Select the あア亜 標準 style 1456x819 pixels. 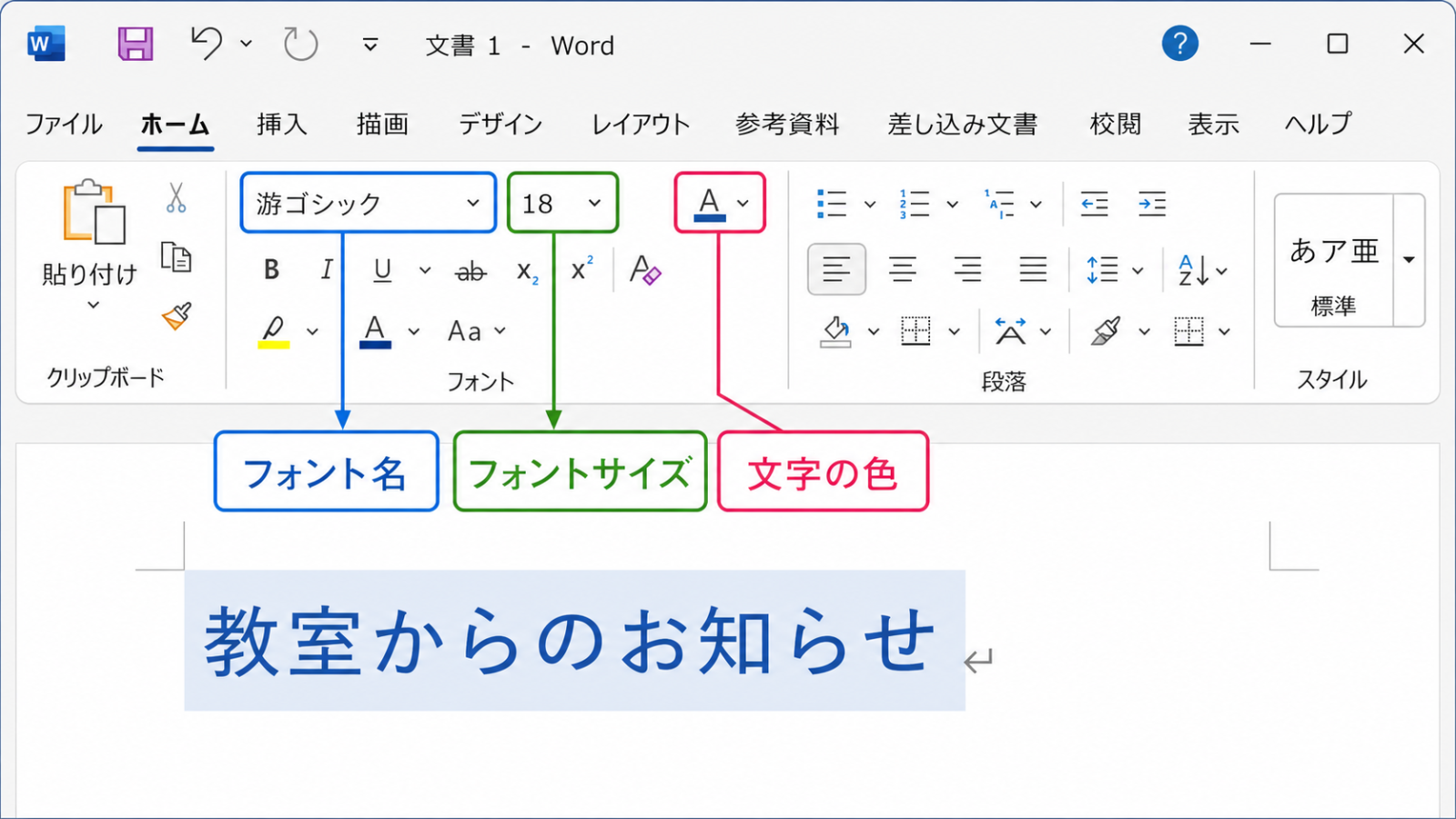click(1334, 260)
